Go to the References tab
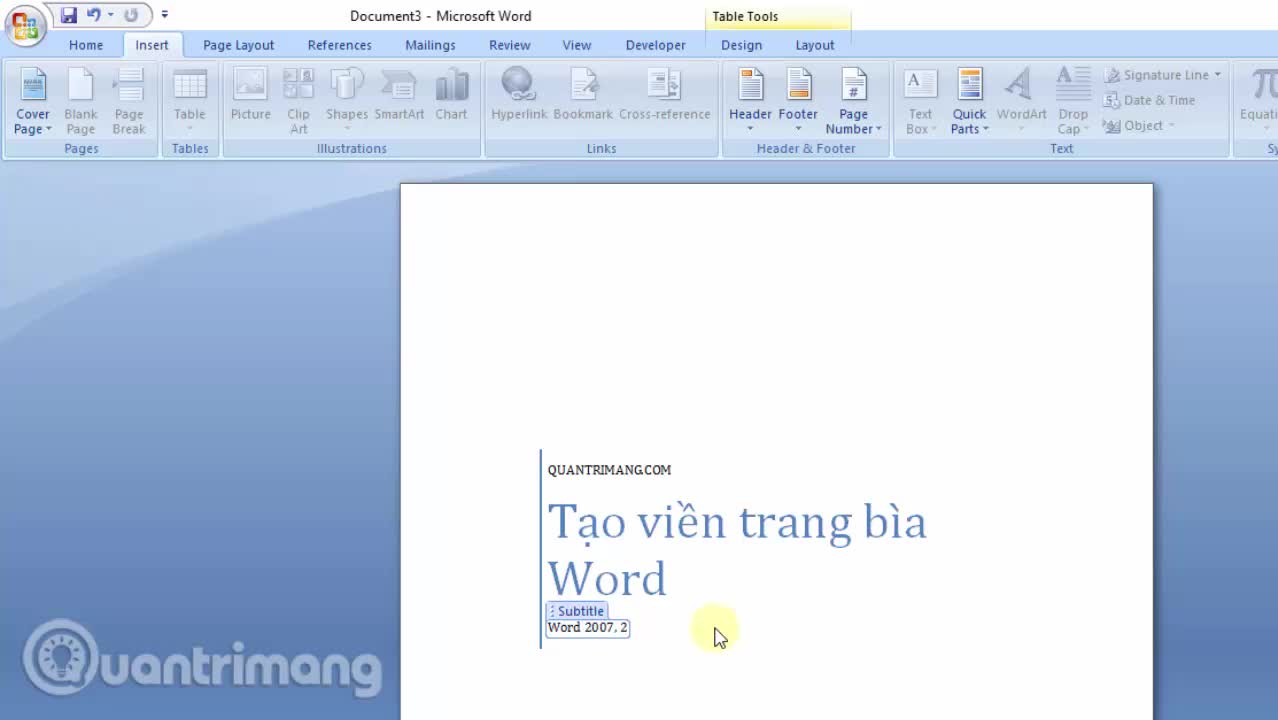Screen dimensions: 1278x720 [339, 45]
